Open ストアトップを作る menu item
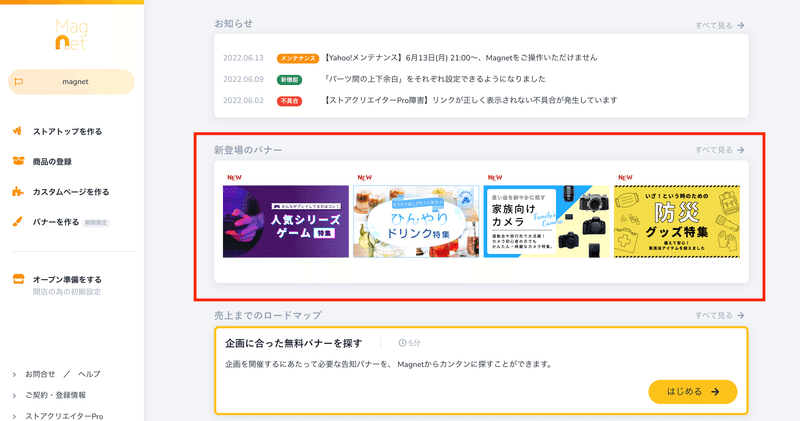 tap(67, 131)
